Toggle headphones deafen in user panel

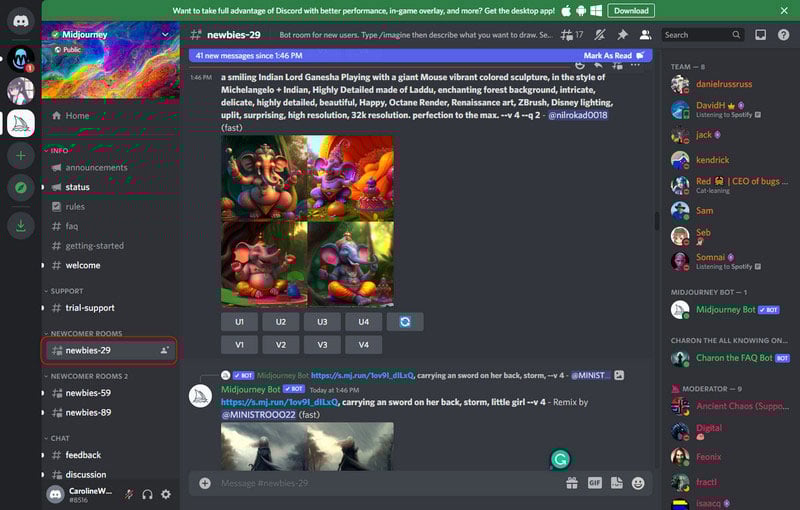click(x=147, y=494)
